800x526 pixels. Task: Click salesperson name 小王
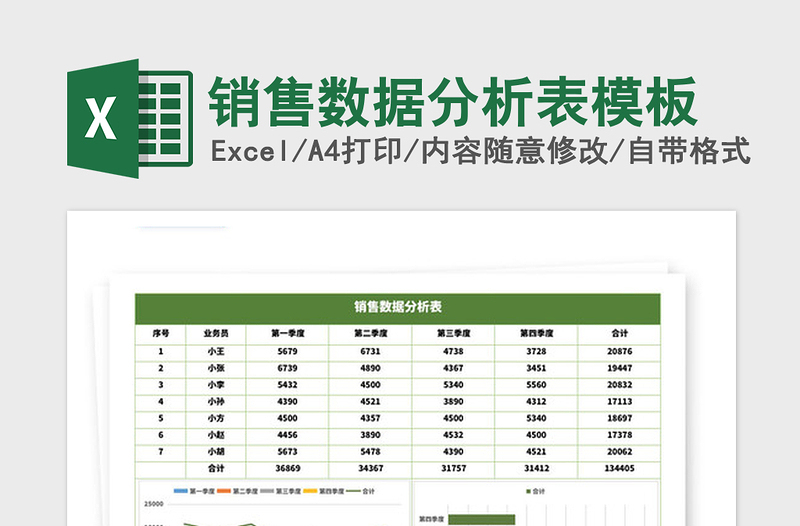(x=216, y=352)
